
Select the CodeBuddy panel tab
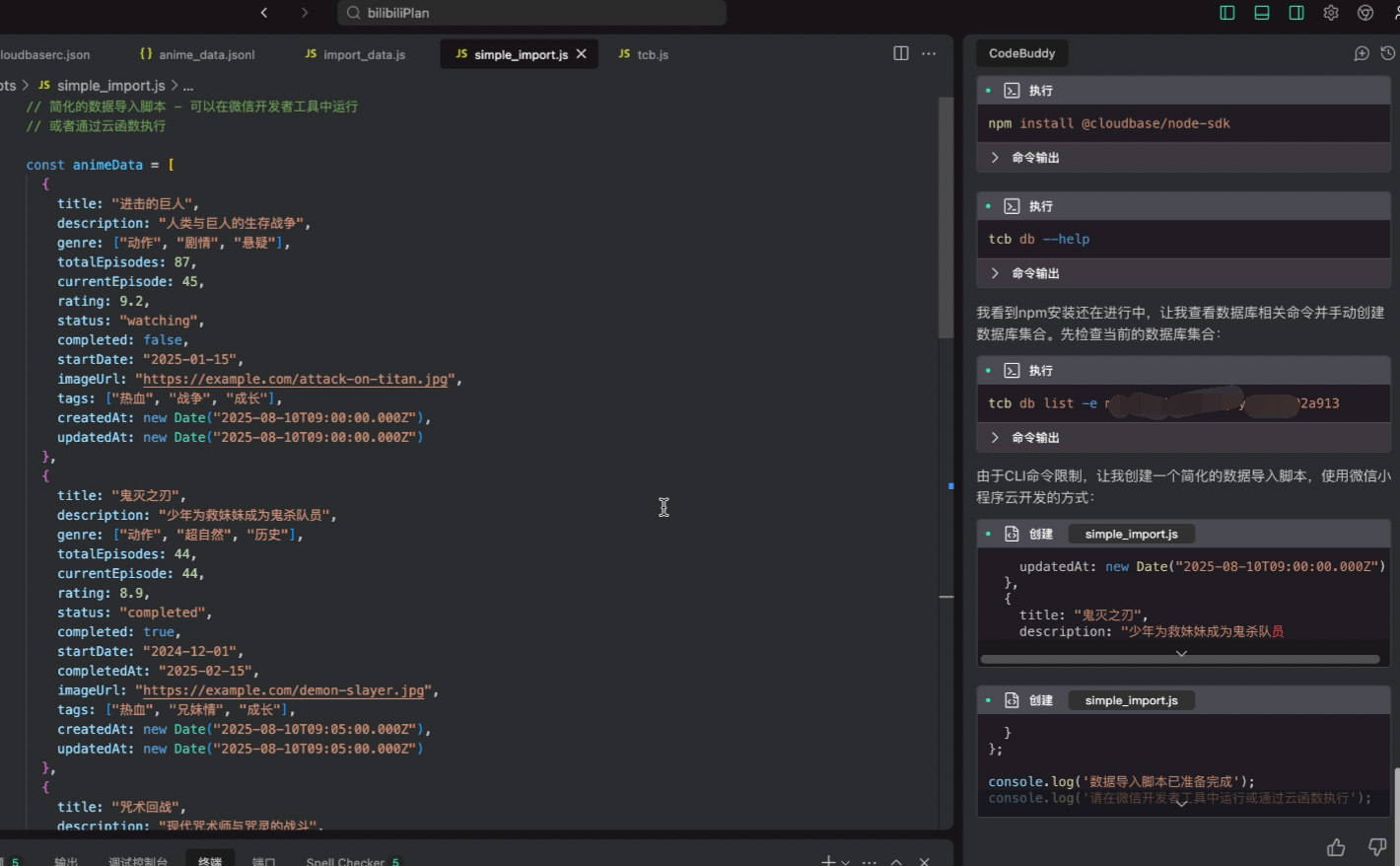1021,53
